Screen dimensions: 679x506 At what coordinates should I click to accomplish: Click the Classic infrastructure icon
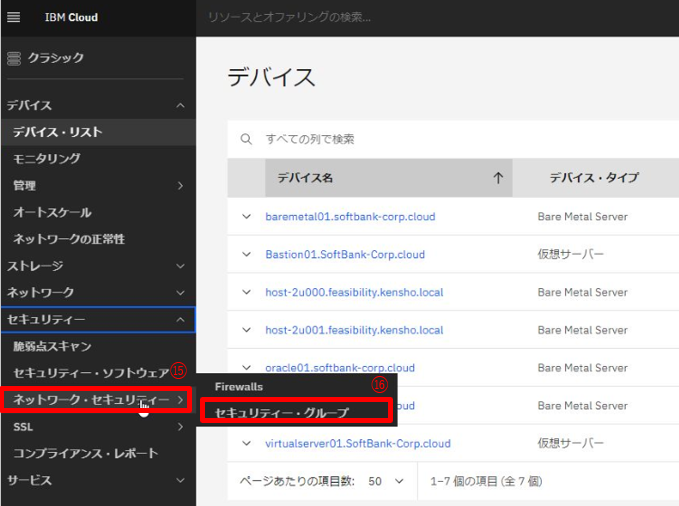coord(14,59)
